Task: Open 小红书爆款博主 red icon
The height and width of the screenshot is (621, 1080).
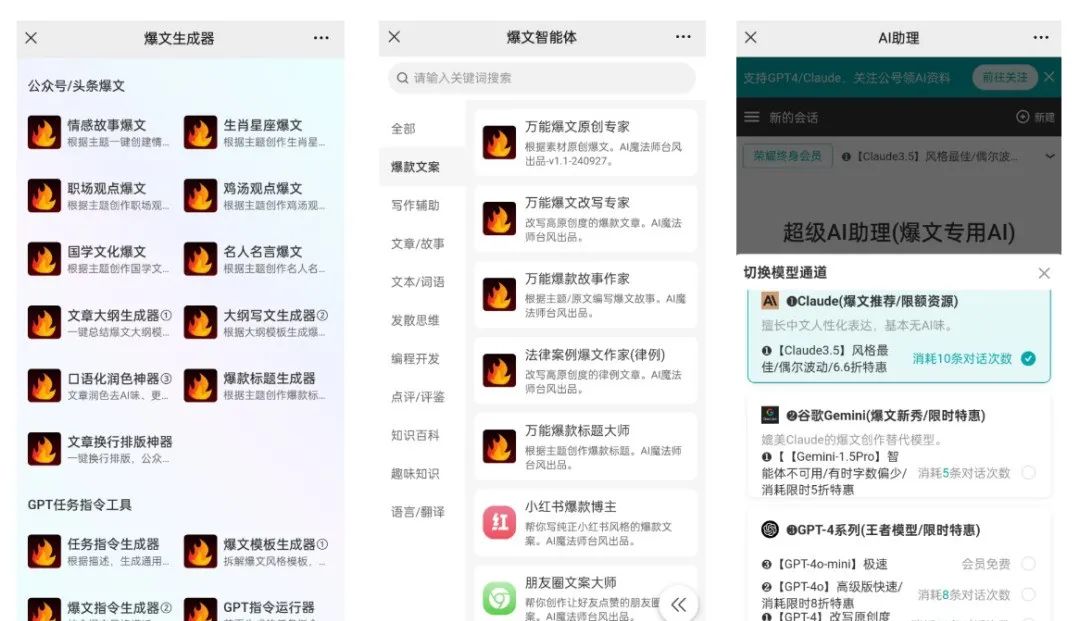Action: [499, 523]
